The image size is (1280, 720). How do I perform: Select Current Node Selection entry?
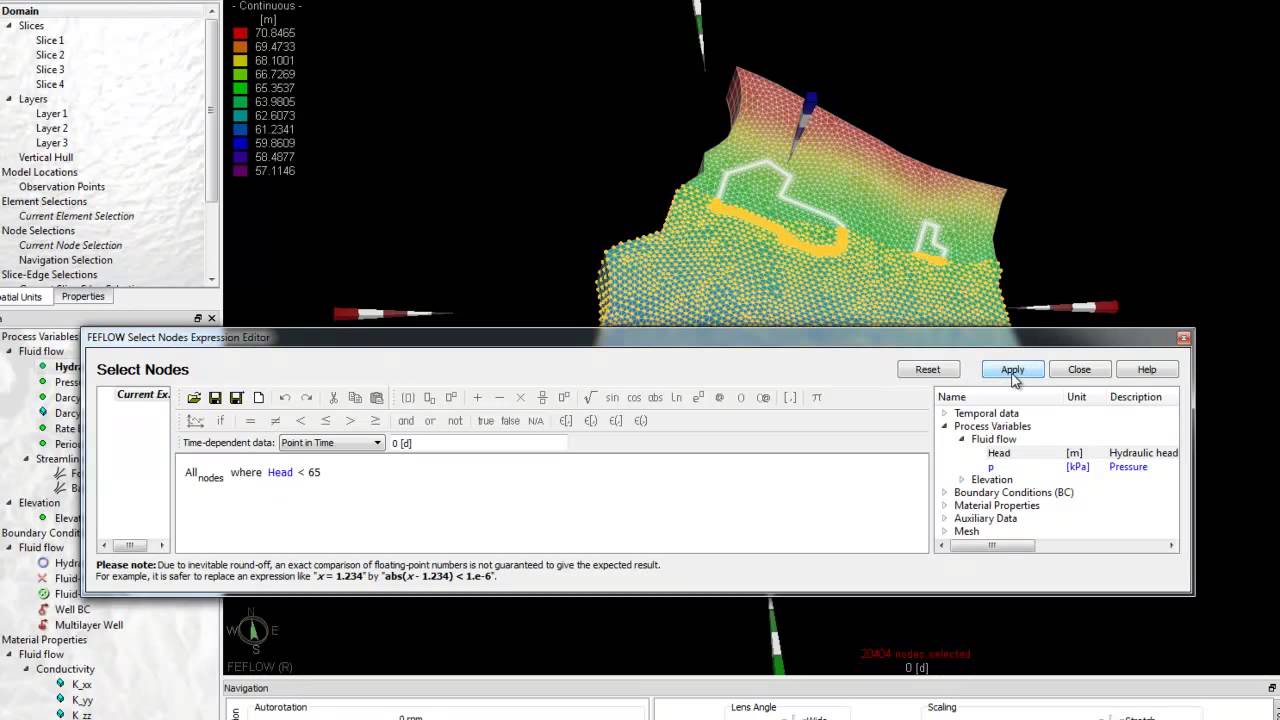click(x=70, y=245)
